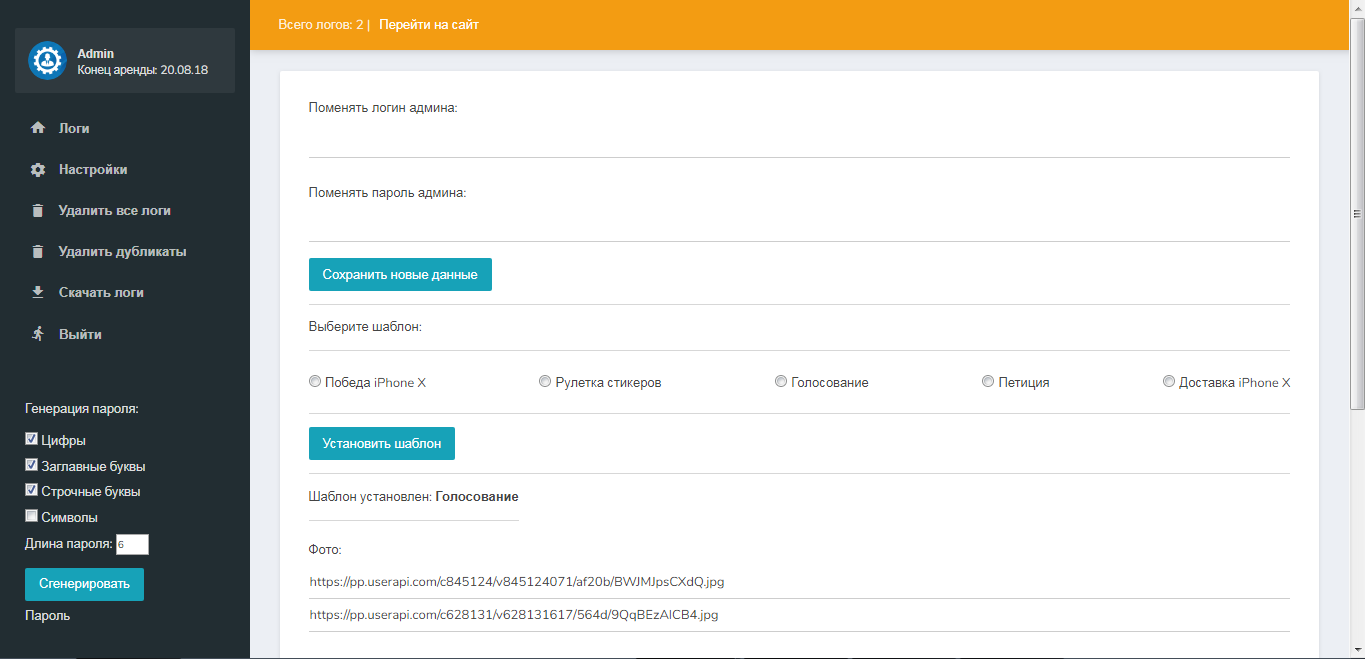Uncheck the Цифры checkbox
The height and width of the screenshot is (659, 1365).
pos(32,439)
